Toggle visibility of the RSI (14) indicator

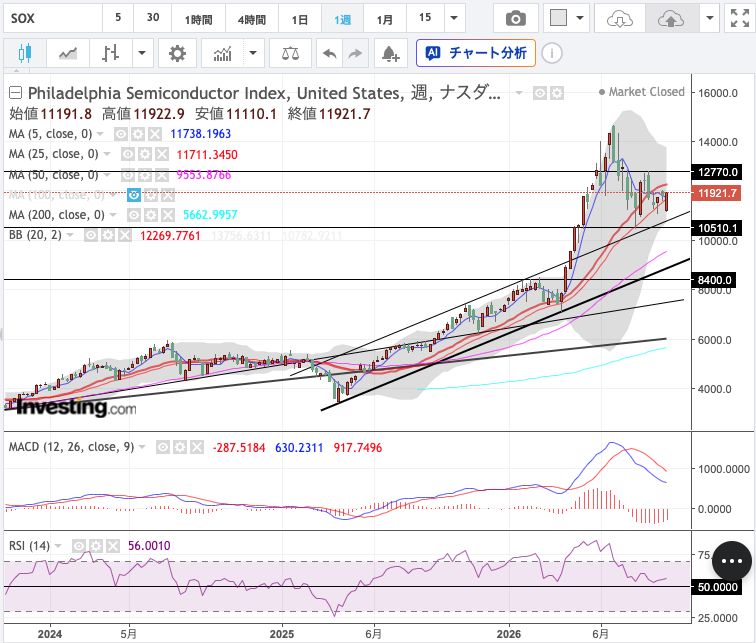click(x=79, y=546)
